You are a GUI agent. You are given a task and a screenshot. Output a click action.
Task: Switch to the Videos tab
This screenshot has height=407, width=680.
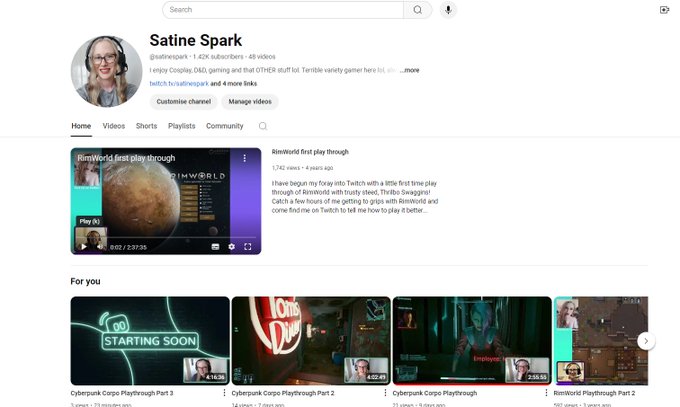(114, 126)
